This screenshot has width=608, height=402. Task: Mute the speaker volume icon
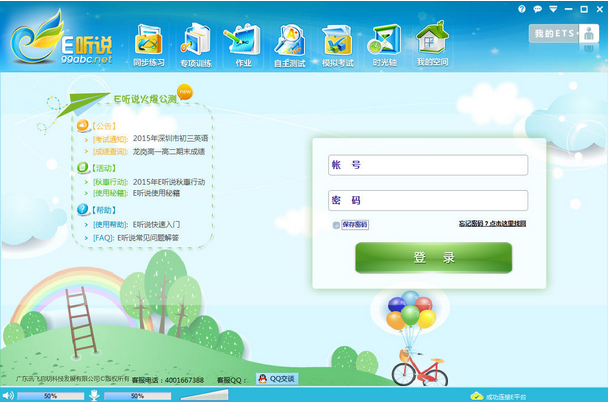tap(8, 395)
